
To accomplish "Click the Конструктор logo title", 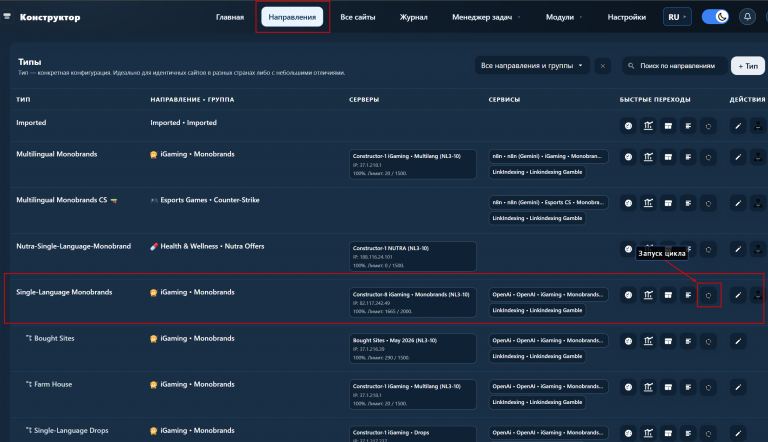I will click(50, 17).
